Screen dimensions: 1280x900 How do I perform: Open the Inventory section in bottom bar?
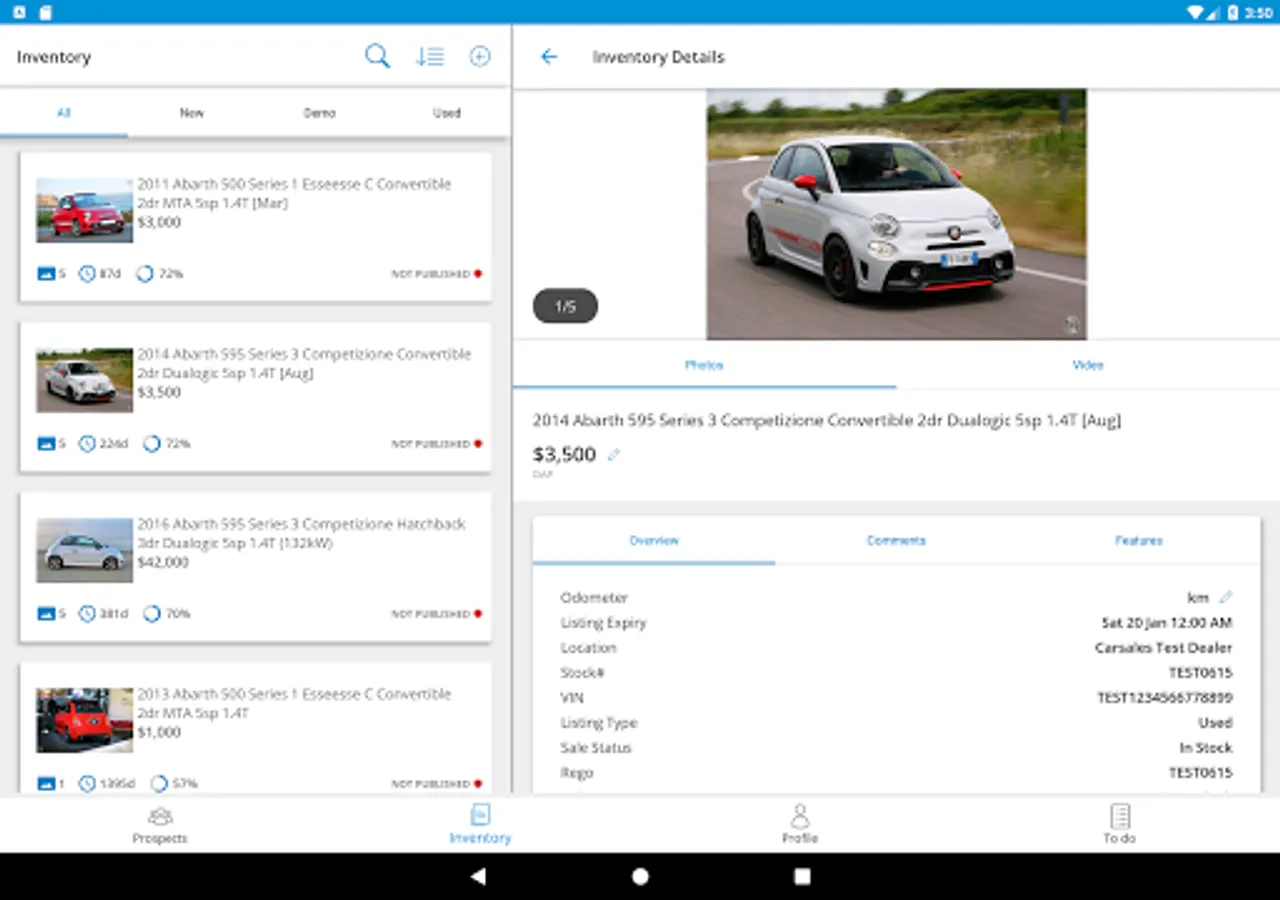(x=480, y=825)
